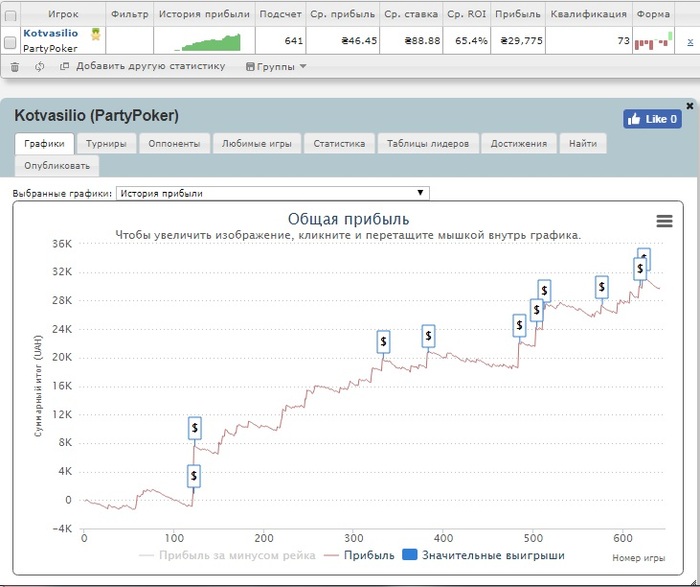Viewport: 700px width, 587px height.
Task: Toggle Прибыль за минусом рейка legend
Action: [228, 556]
